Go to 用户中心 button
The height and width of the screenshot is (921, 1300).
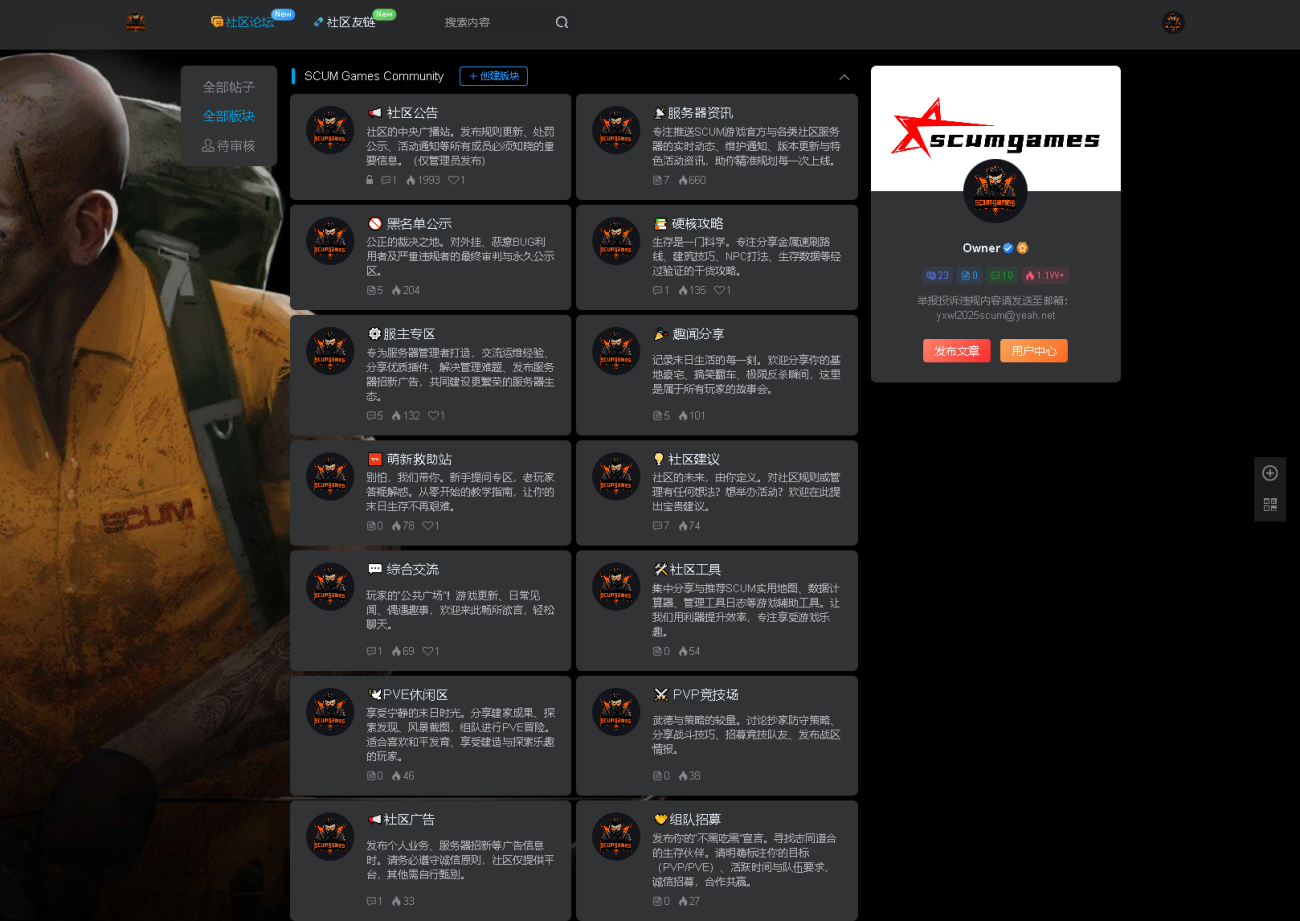pos(1033,351)
